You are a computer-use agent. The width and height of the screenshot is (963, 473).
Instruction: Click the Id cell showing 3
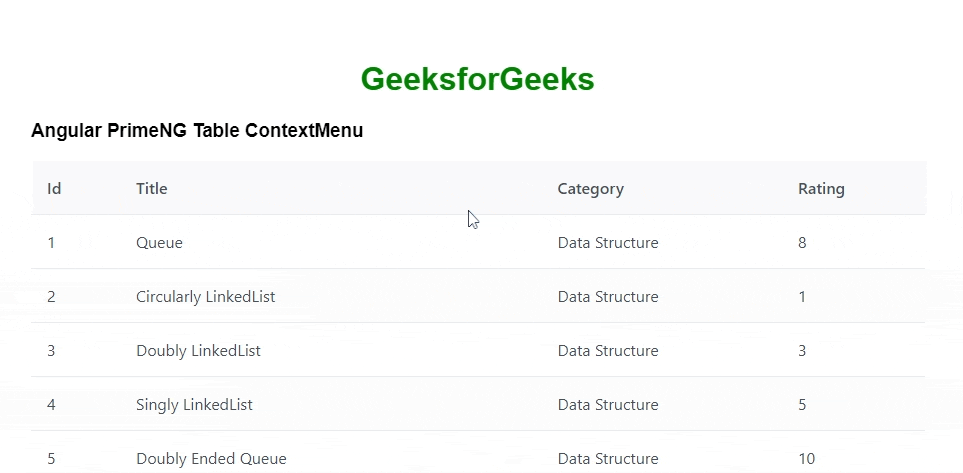pos(51,351)
